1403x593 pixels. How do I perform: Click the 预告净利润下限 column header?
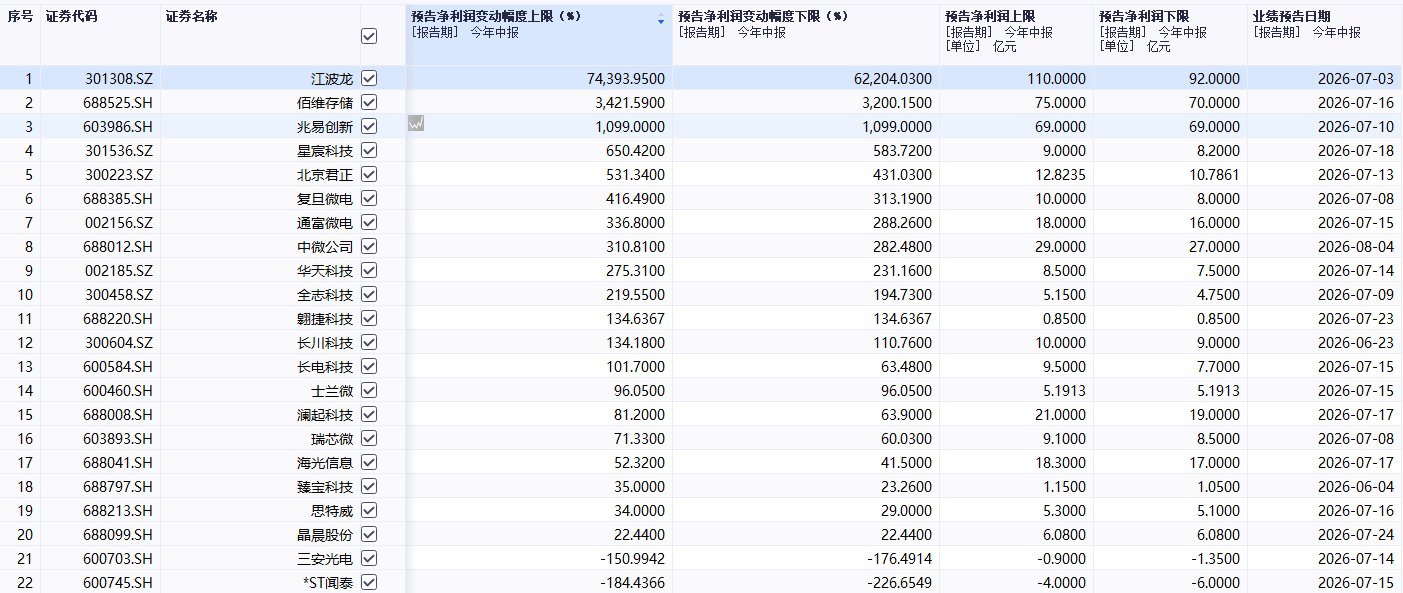pyautogui.click(x=1144, y=17)
